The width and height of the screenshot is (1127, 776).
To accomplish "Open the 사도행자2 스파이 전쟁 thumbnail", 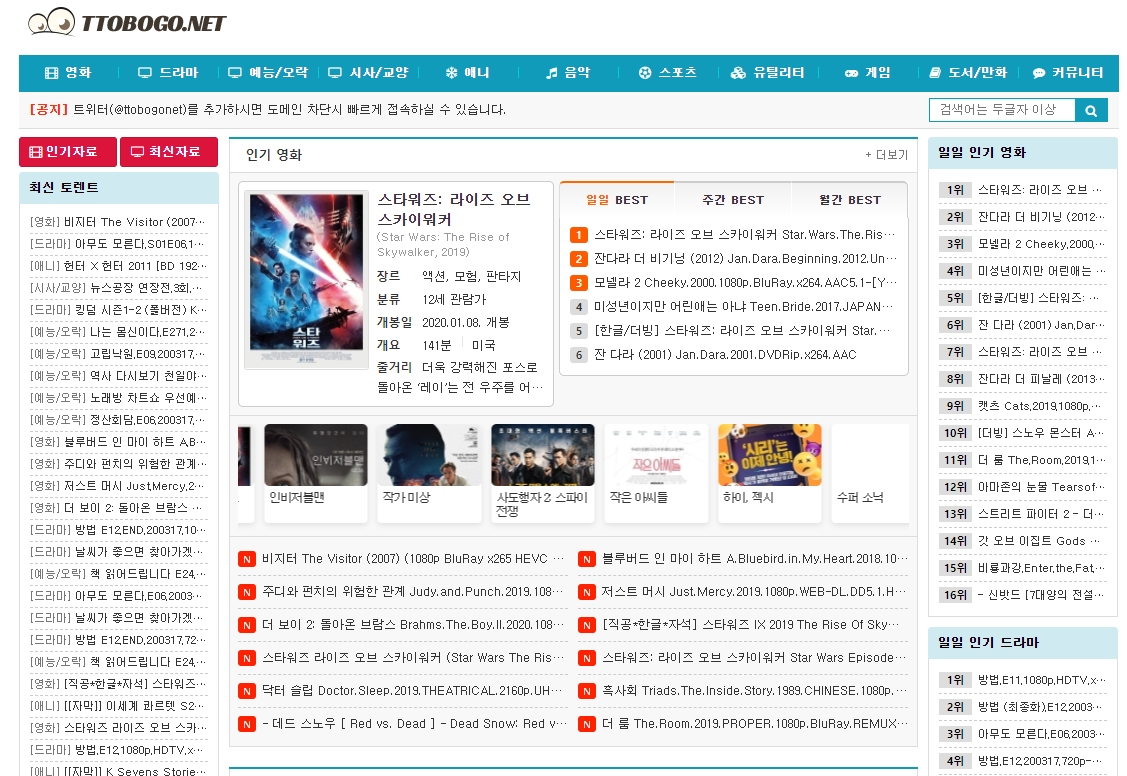I will pos(543,455).
